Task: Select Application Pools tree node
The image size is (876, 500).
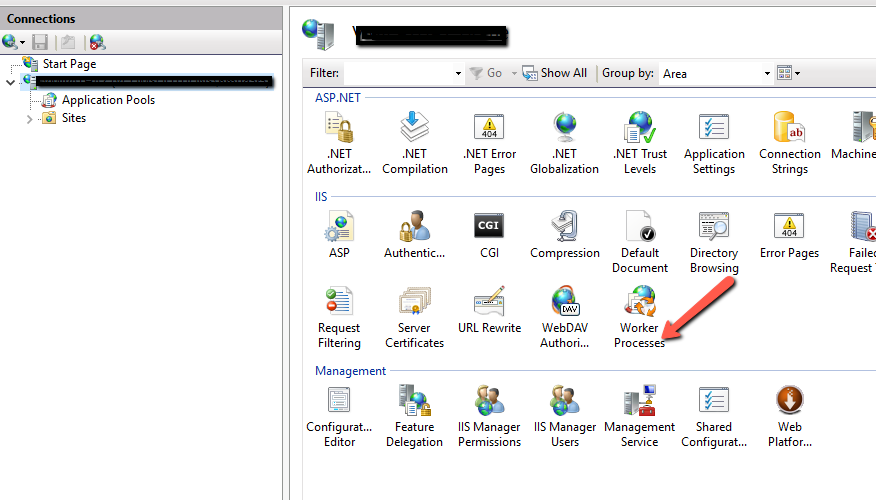Action: (x=108, y=100)
